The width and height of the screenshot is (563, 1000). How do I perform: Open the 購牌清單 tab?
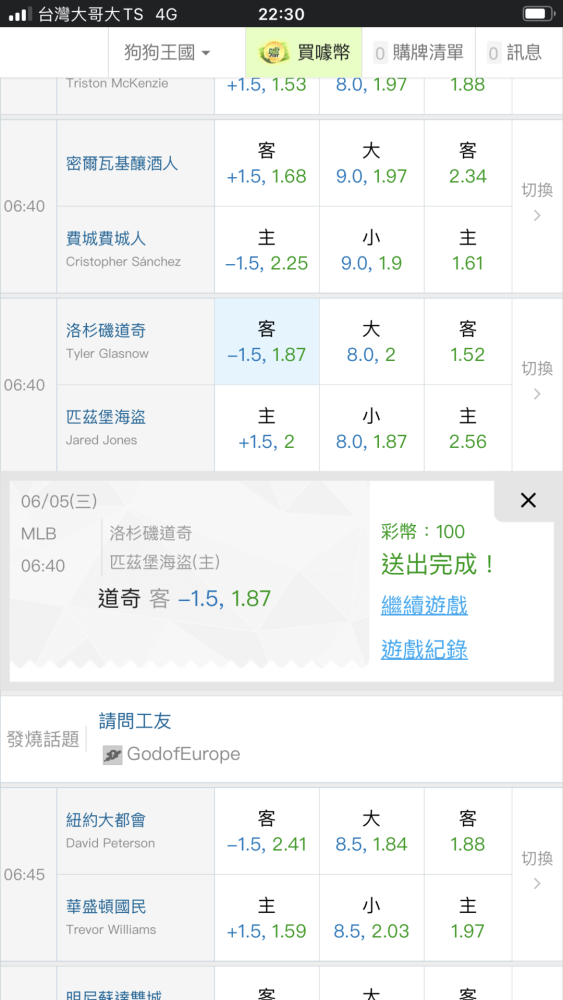coord(419,52)
